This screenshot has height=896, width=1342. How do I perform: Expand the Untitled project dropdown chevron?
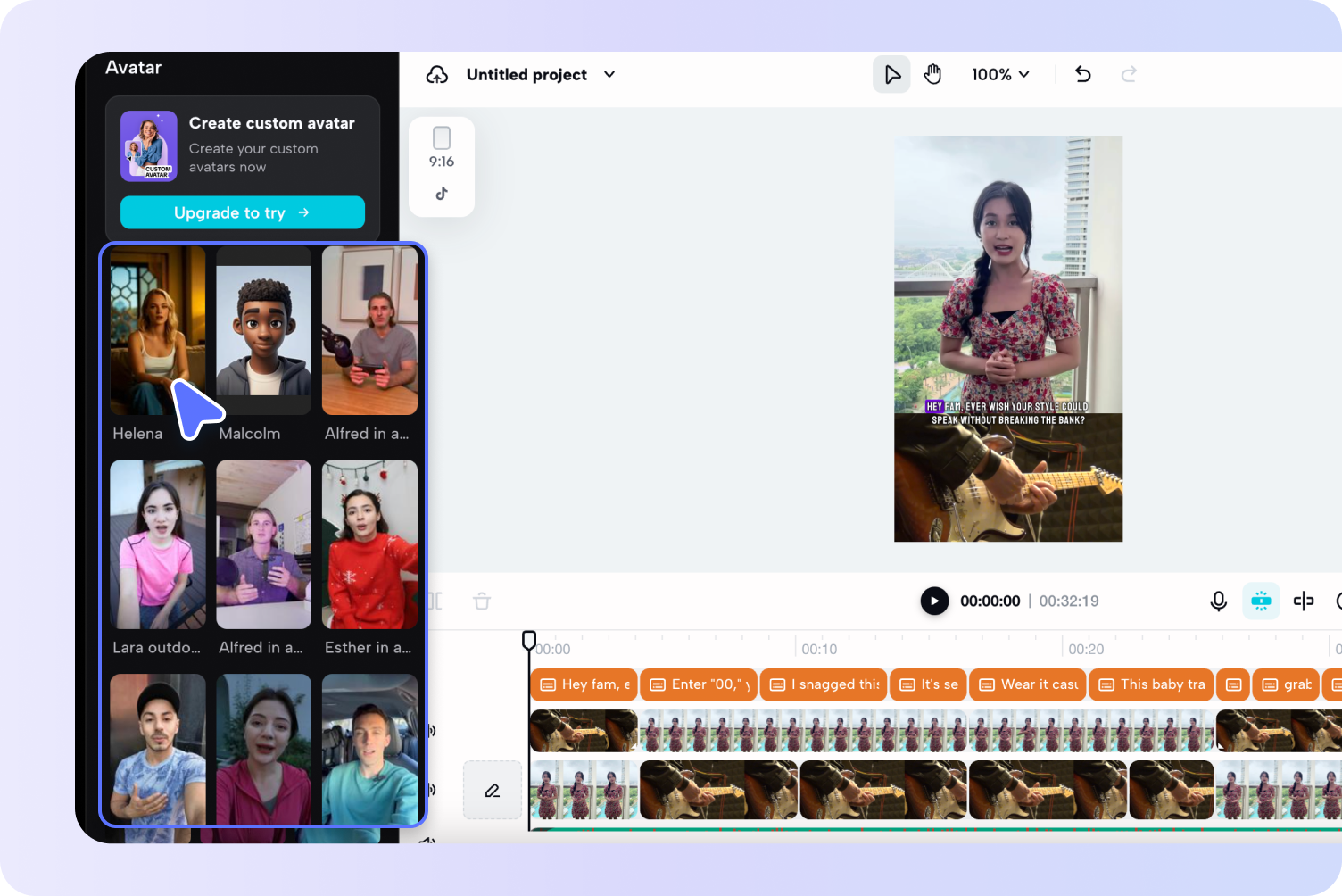pos(609,74)
